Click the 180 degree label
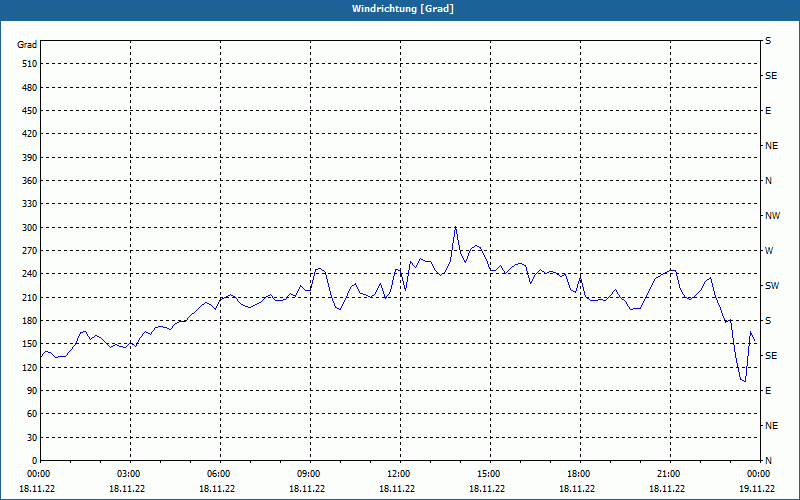Screen dimensions: 800x500 29,321
